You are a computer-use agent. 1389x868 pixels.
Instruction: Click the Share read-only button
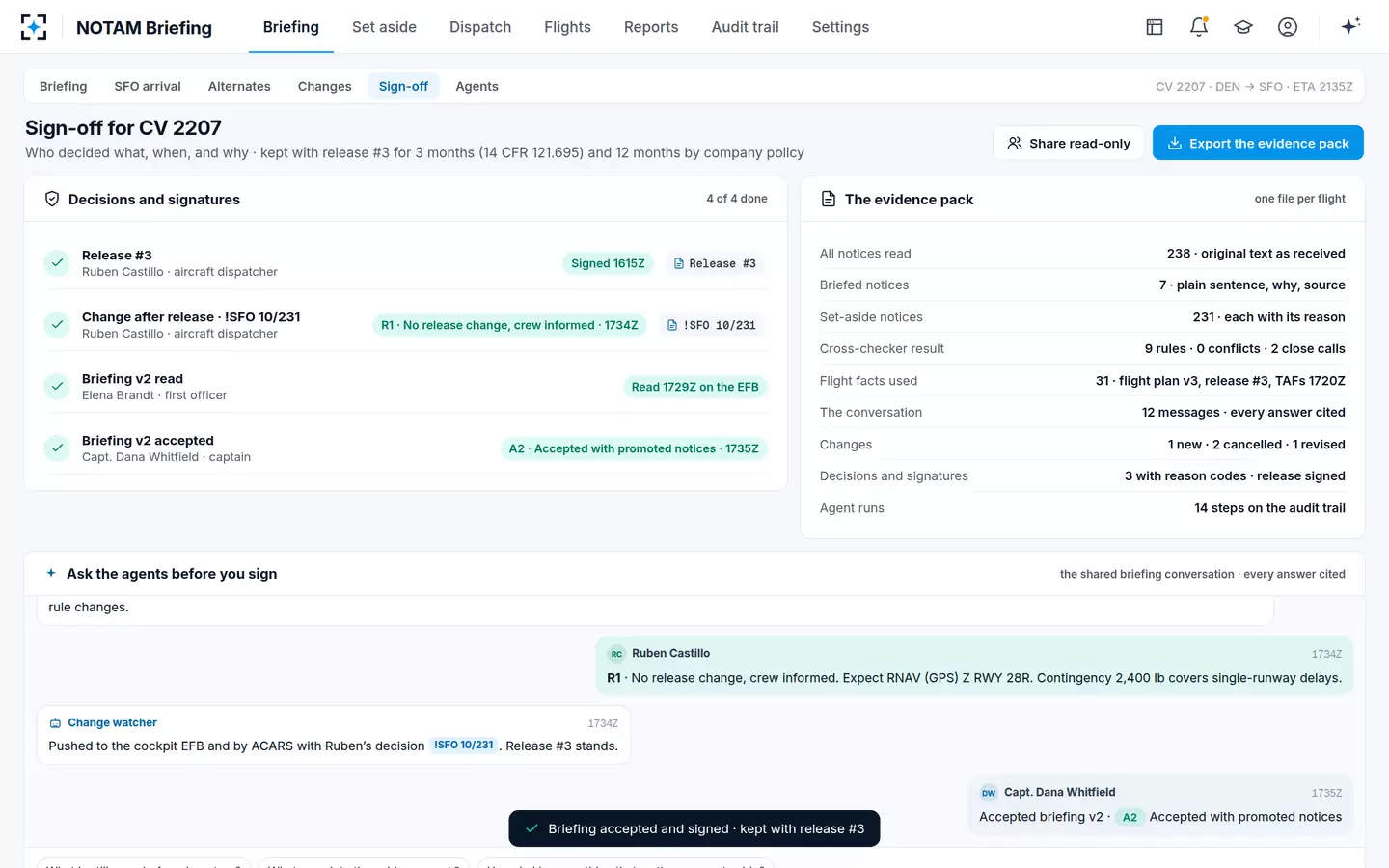pos(1069,143)
